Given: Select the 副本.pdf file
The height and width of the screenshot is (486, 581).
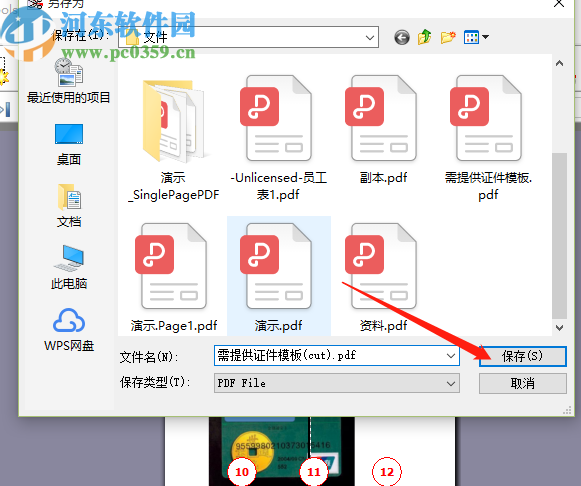Looking at the screenshot, I should coord(384,130).
